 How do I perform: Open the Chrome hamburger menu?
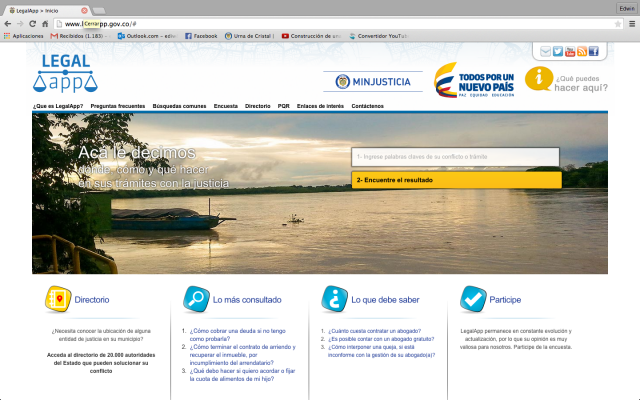pyautogui.click(x=632, y=24)
